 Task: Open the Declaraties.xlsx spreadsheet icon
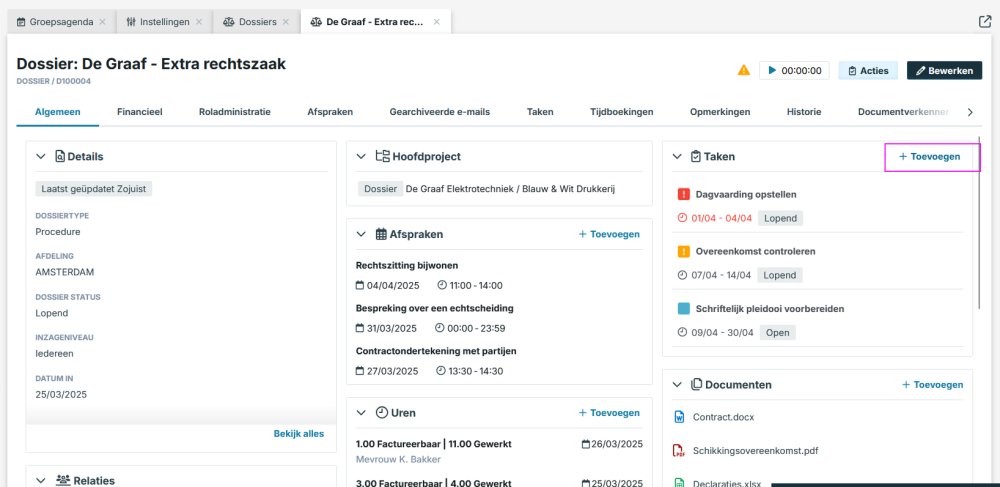[679, 483]
